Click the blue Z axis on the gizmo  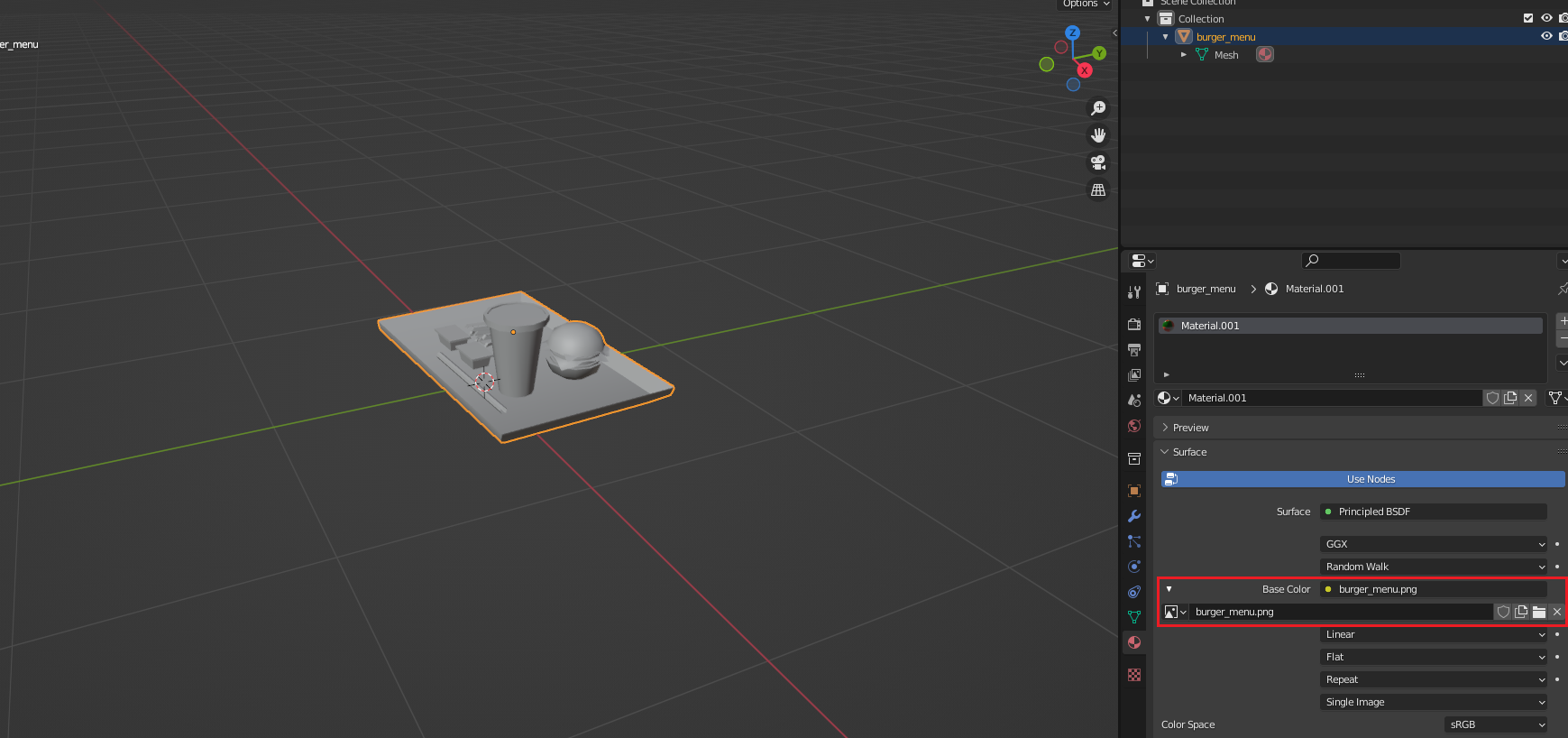(x=1072, y=32)
